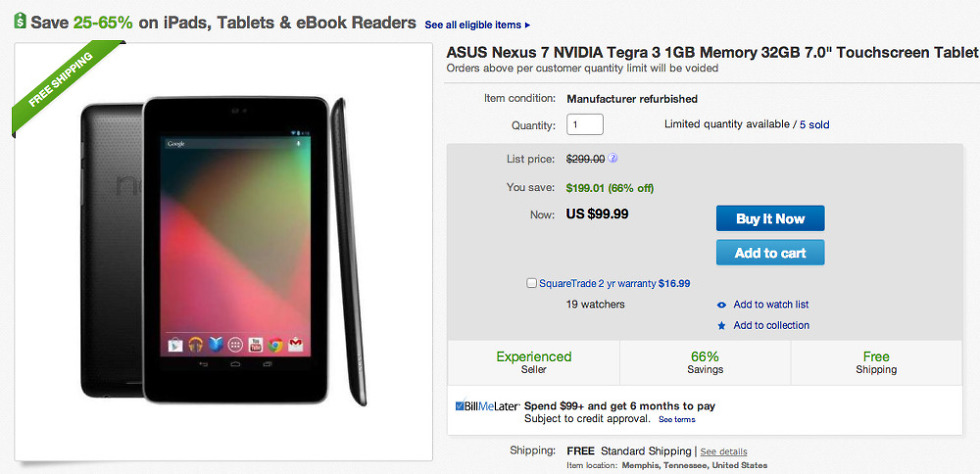
Task: Open the shipping See details link
Action: (x=723, y=452)
